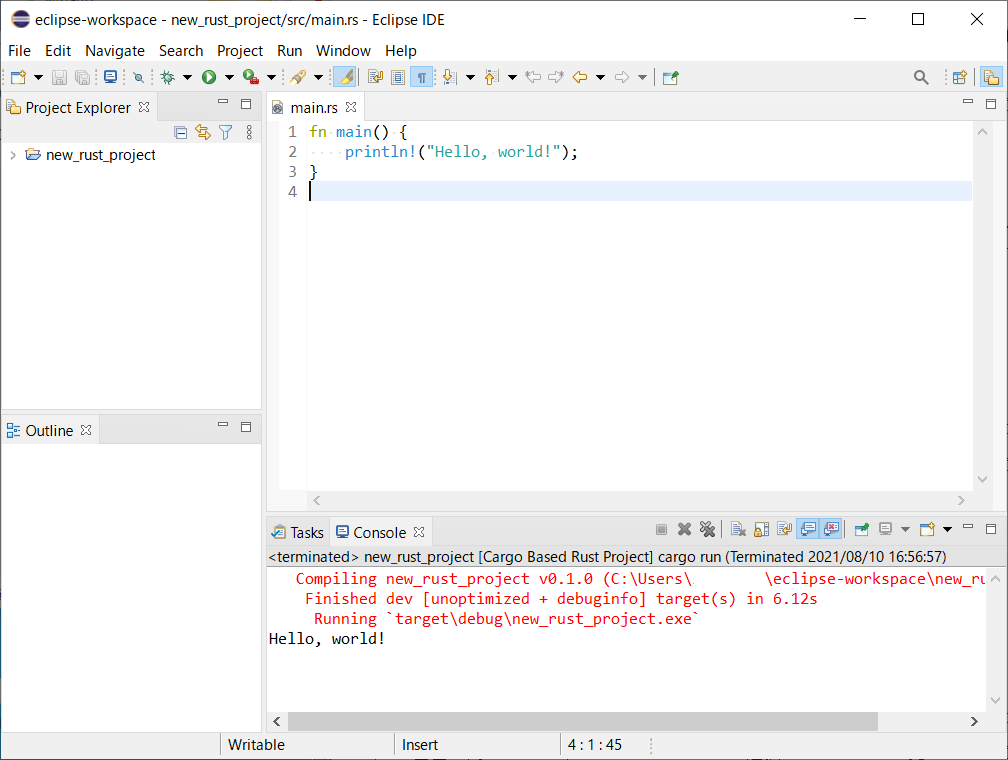Toggle Link with Editor in Project Explorer
This screenshot has height=760, width=1008.
click(203, 132)
